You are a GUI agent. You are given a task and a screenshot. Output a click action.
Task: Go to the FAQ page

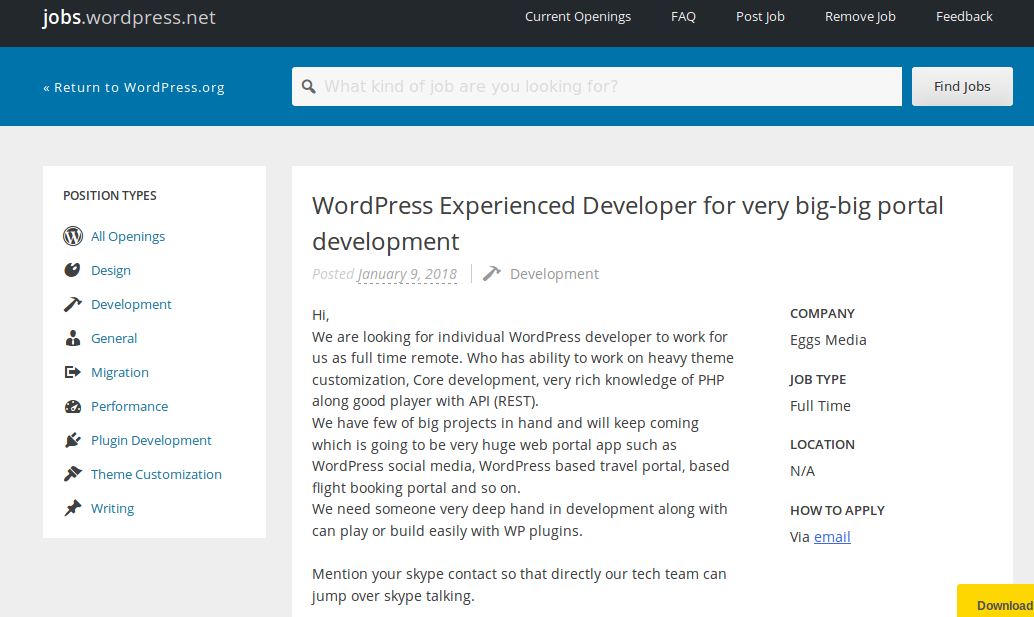coord(683,16)
